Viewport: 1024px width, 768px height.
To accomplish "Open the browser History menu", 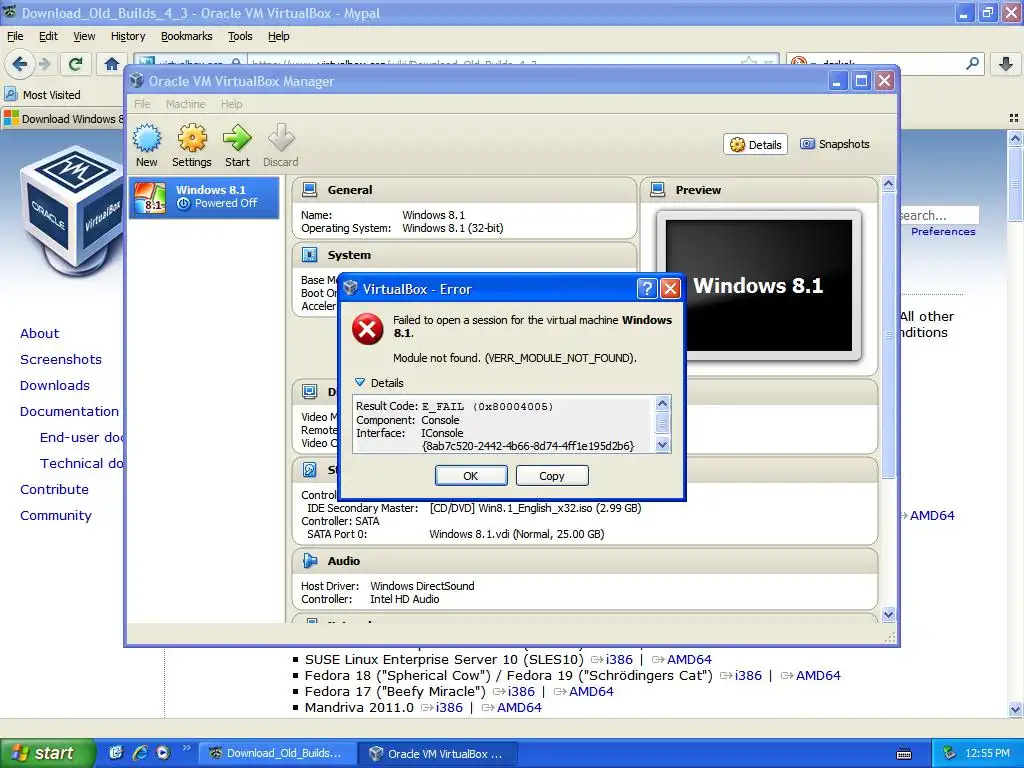I will [128, 37].
